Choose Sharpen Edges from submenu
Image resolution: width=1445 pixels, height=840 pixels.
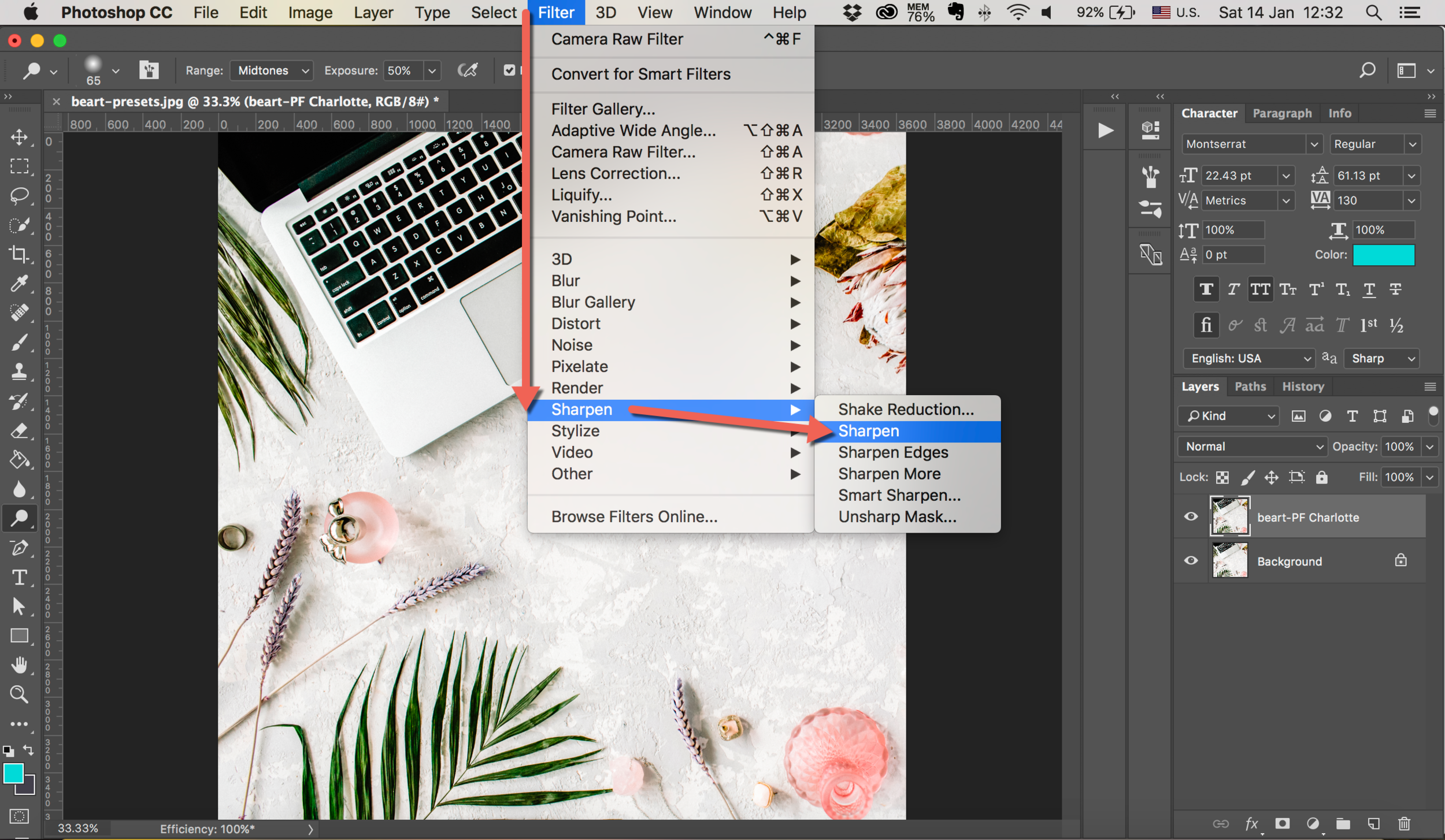[x=907, y=452]
